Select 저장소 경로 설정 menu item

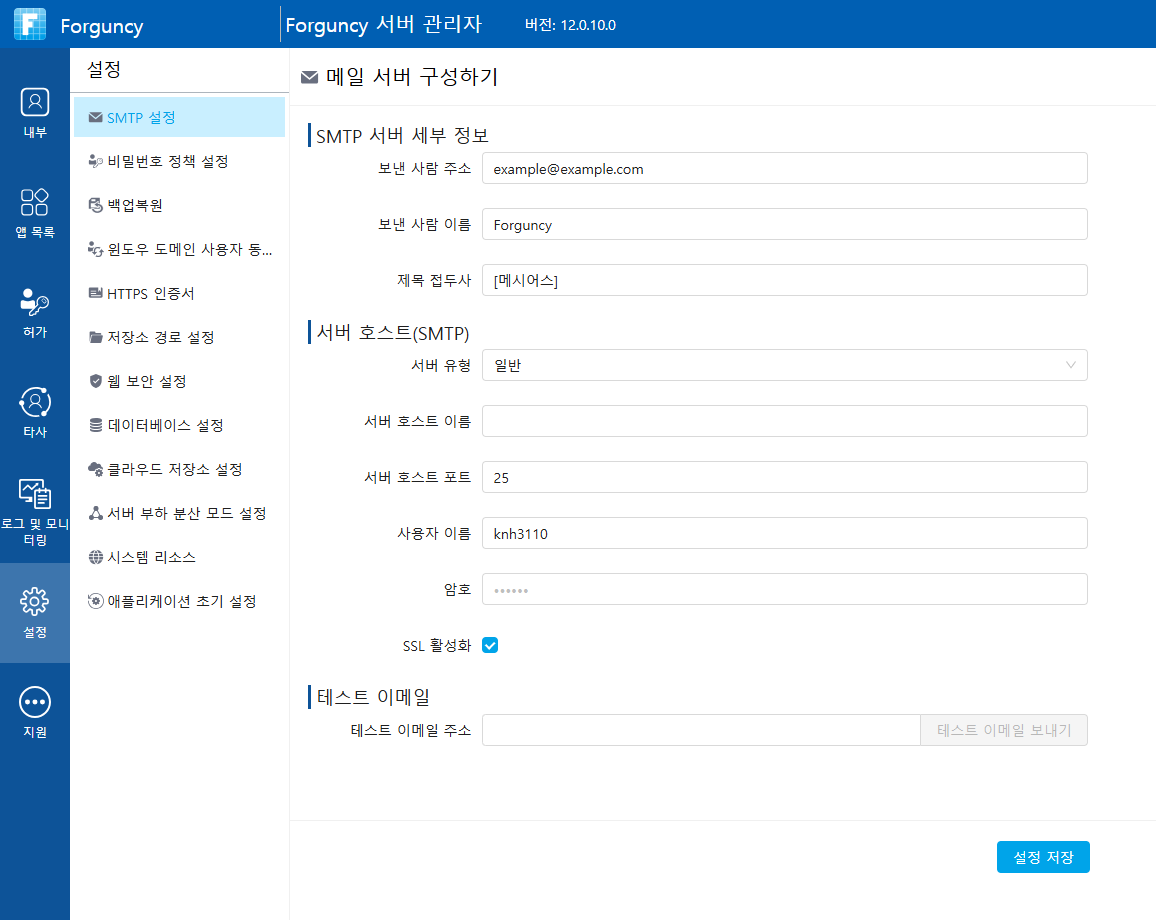coord(179,337)
